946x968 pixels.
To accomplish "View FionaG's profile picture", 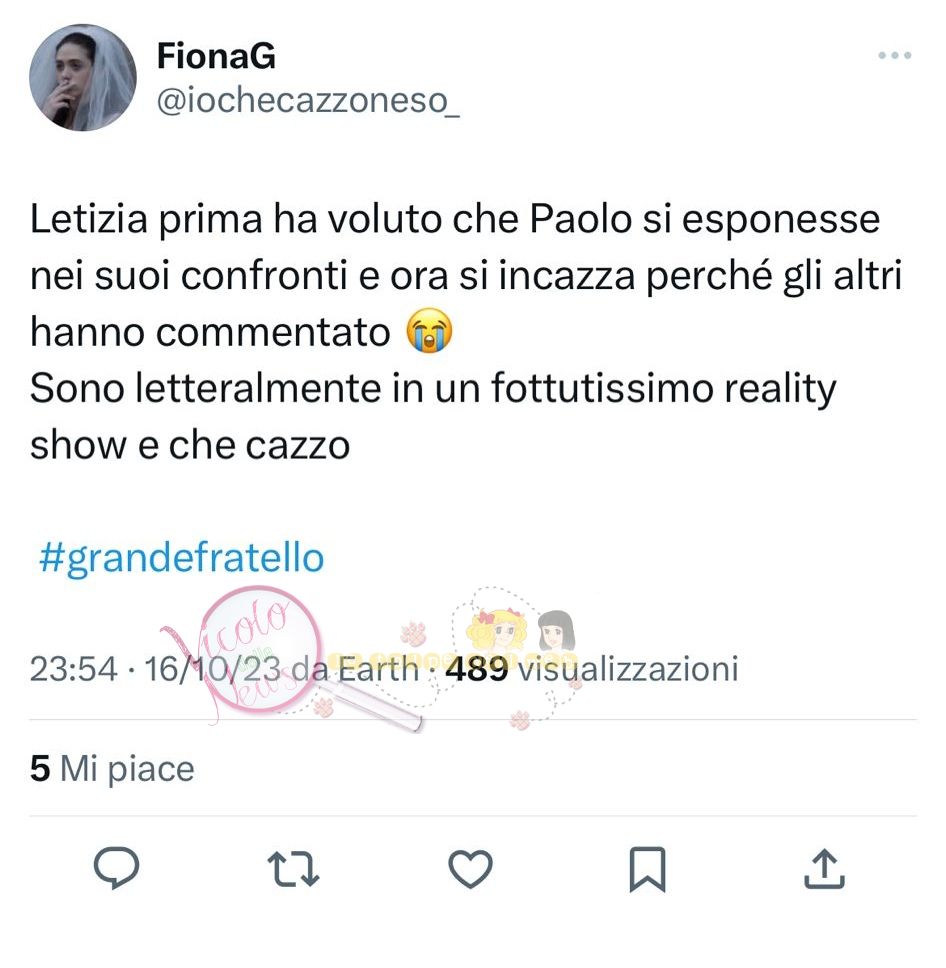I will coord(83,78).
